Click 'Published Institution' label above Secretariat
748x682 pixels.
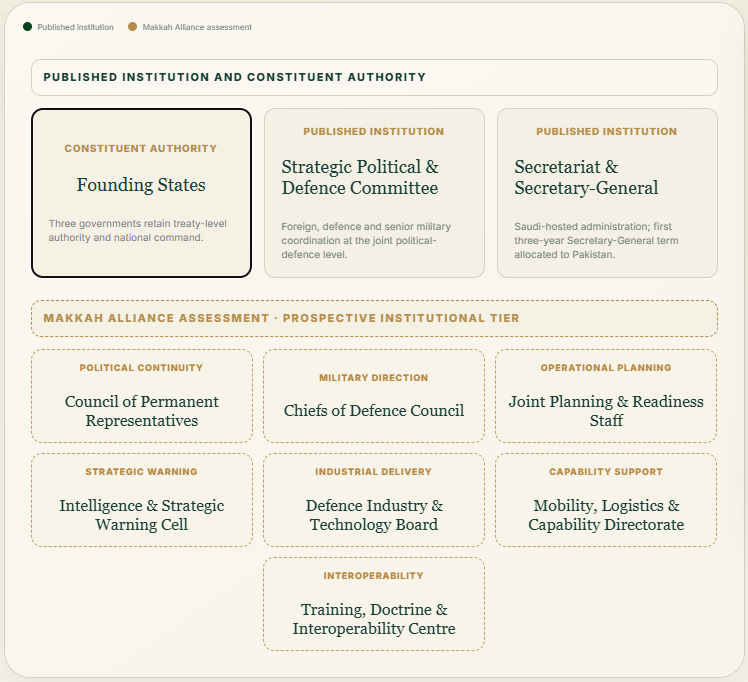coord(606,131)
